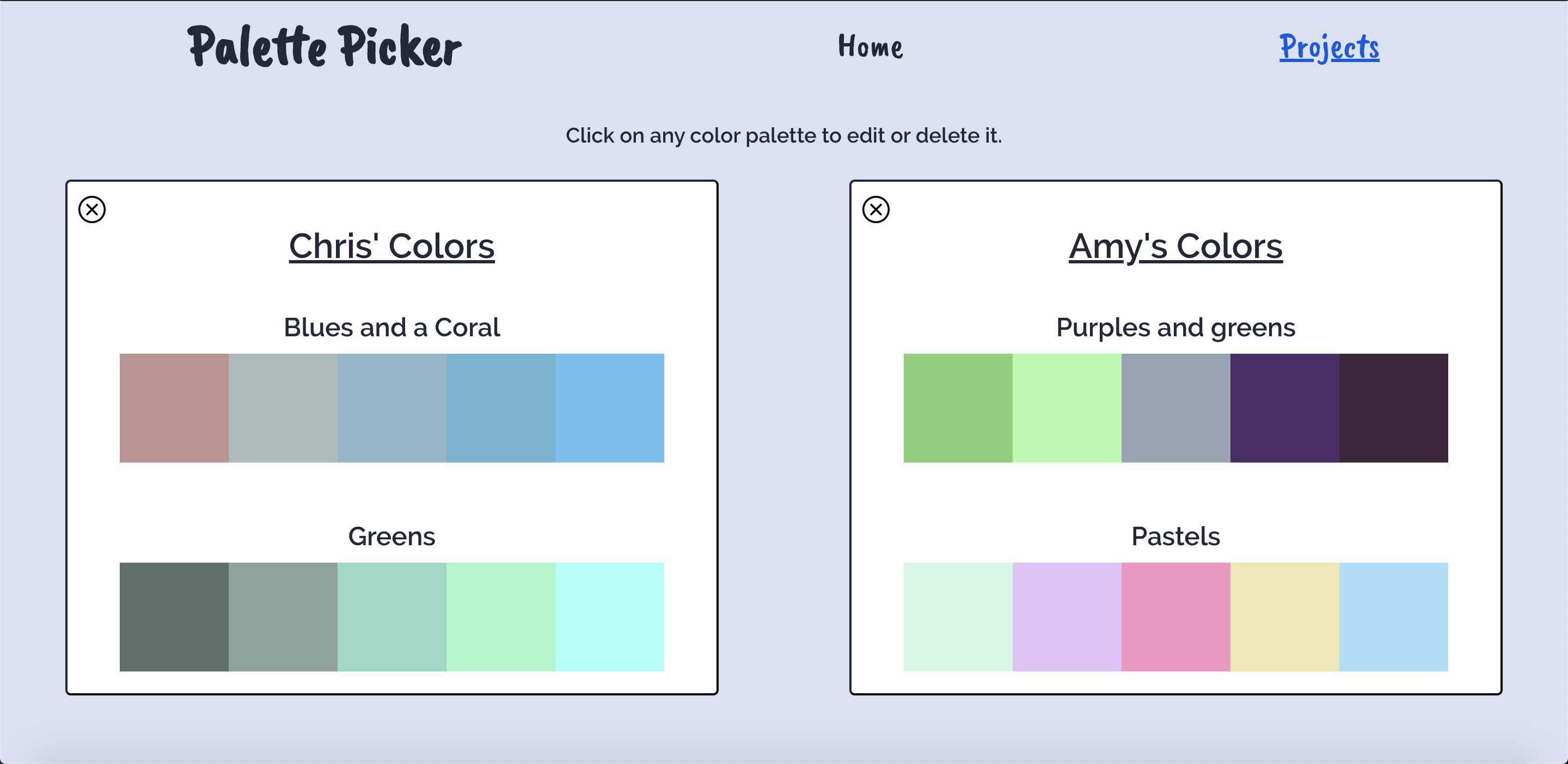Viewport: 1568px width, 764px height.
Task: Click the coral swatch in Blues and a Coral
Action: [x=174, y=408]
